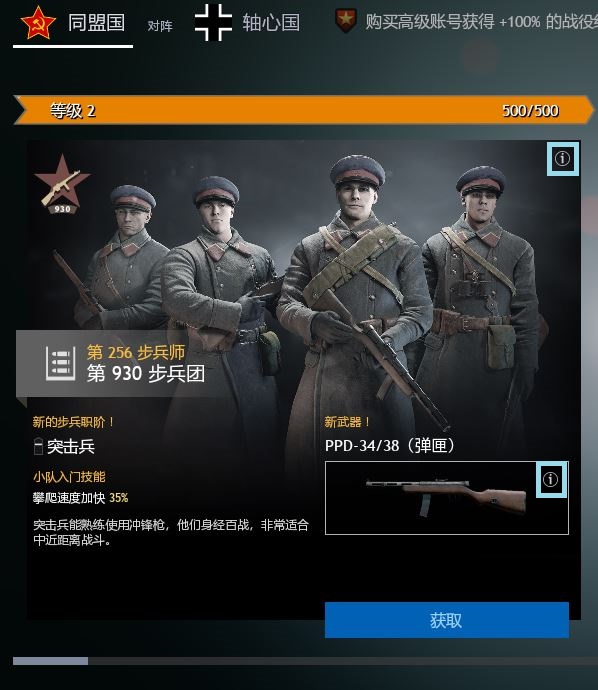598x690 pixels.
Task: Click the squad list document icon
Action: [61, 363]
